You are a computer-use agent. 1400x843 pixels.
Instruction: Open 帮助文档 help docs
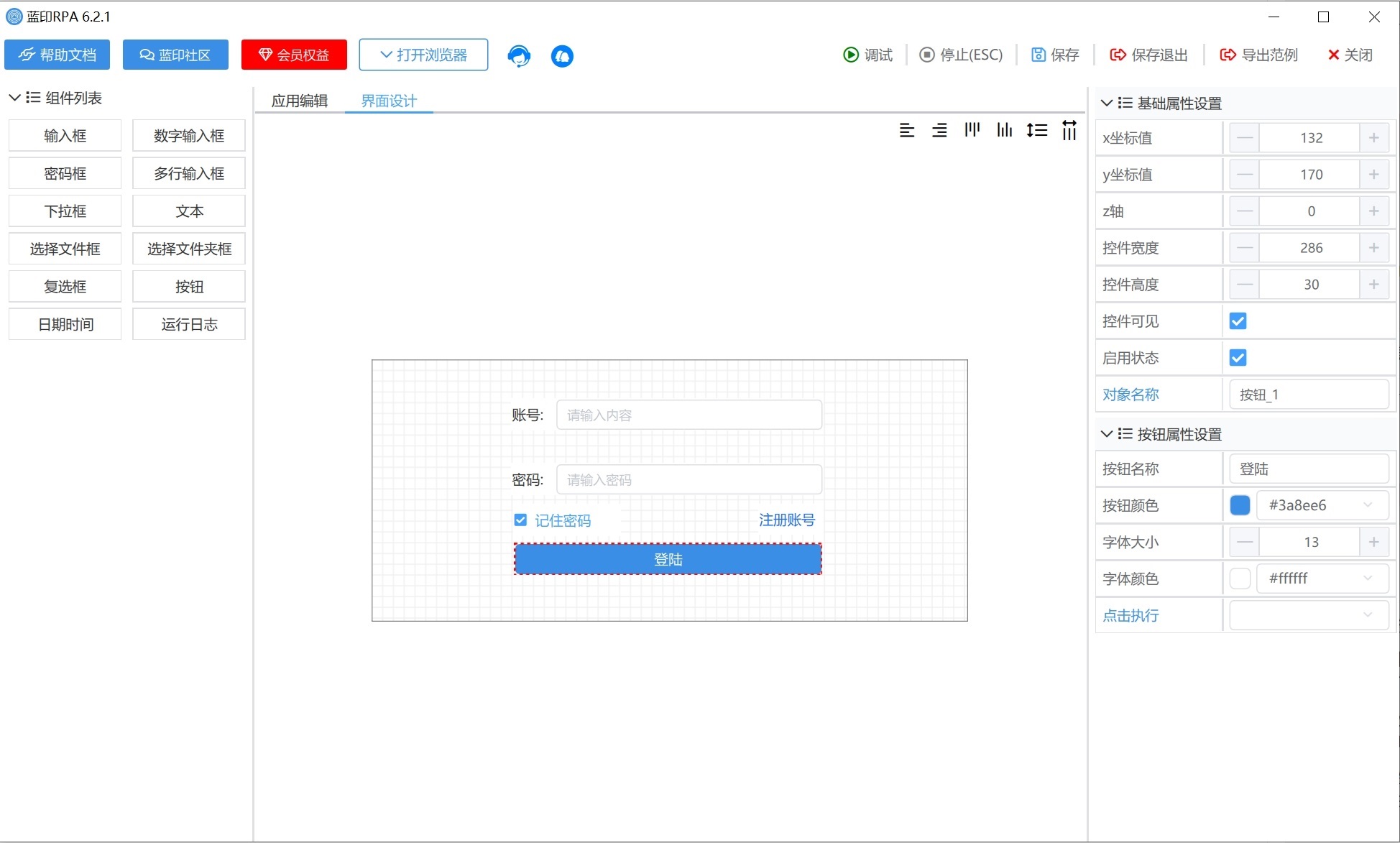coord(57,55)
